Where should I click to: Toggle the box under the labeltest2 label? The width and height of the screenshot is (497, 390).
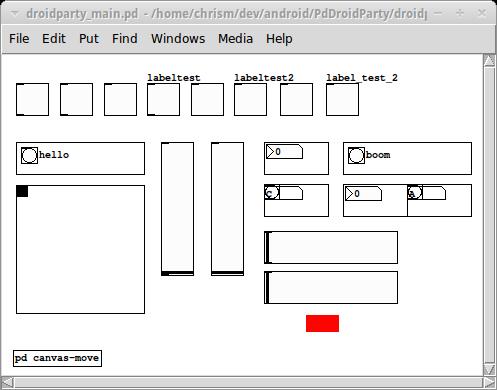(x=250, y=100)
